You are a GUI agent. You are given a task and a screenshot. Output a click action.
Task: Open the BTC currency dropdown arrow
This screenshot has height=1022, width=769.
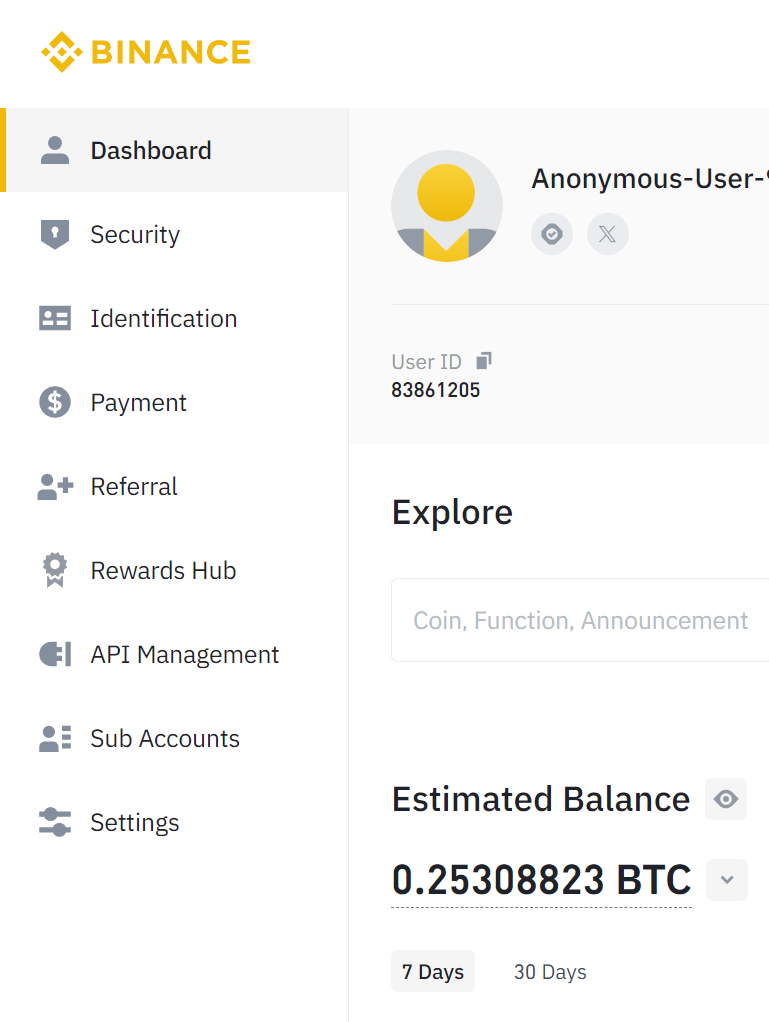pyautogui.click(x=727, y=880)
